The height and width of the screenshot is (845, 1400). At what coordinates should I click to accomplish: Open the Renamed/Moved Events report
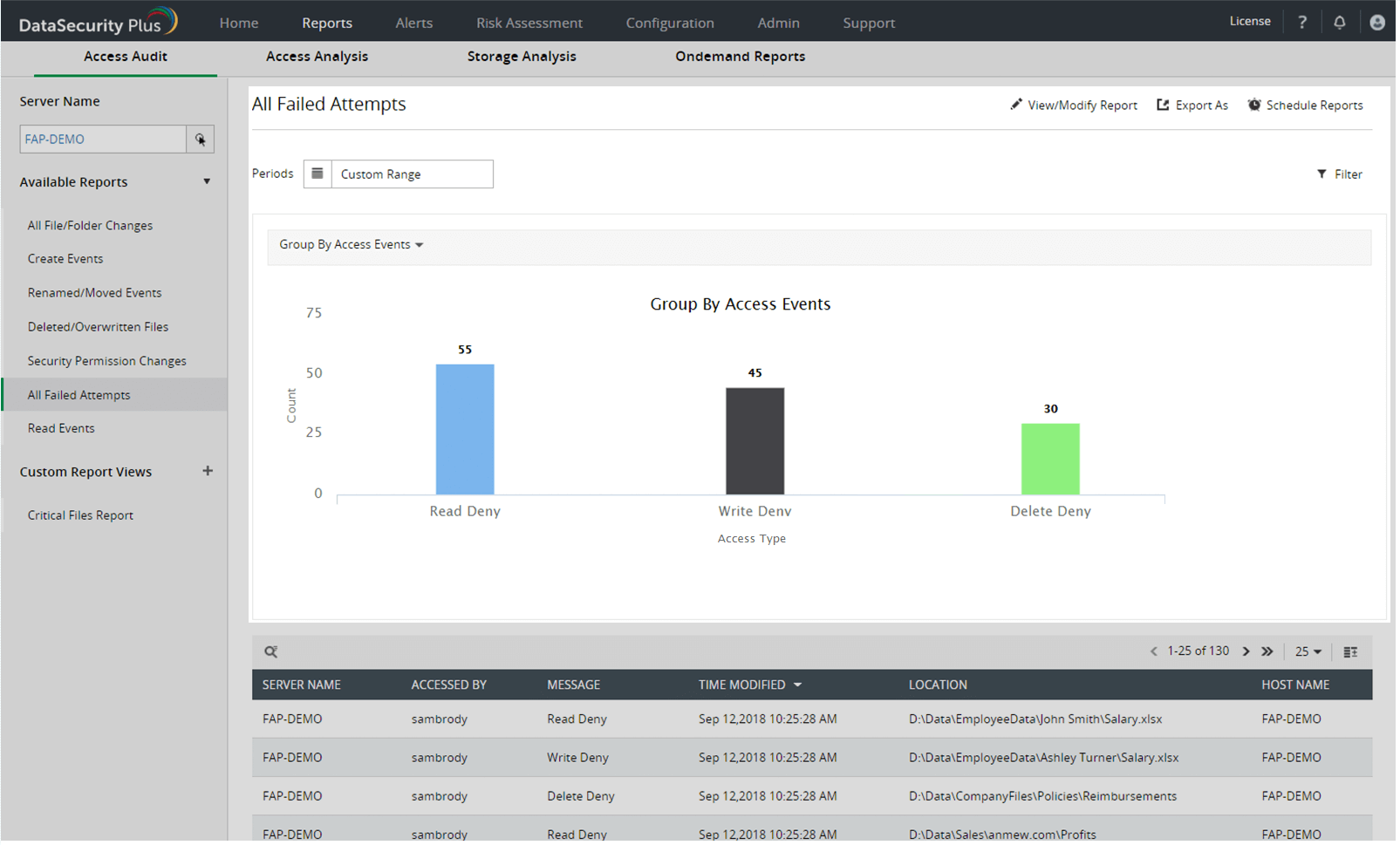pos(95,294)
